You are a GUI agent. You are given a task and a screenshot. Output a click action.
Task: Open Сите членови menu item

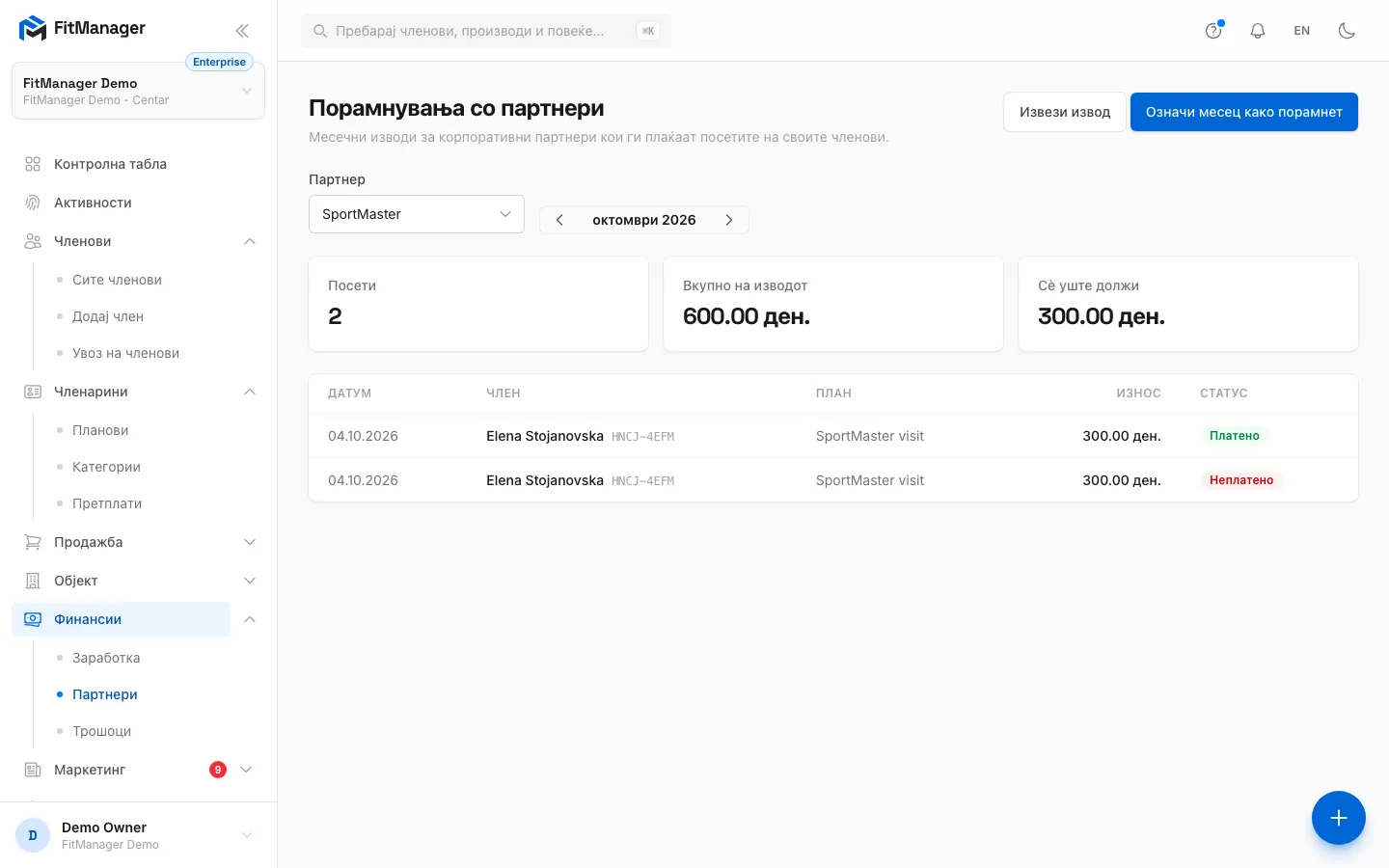[117, 280]
